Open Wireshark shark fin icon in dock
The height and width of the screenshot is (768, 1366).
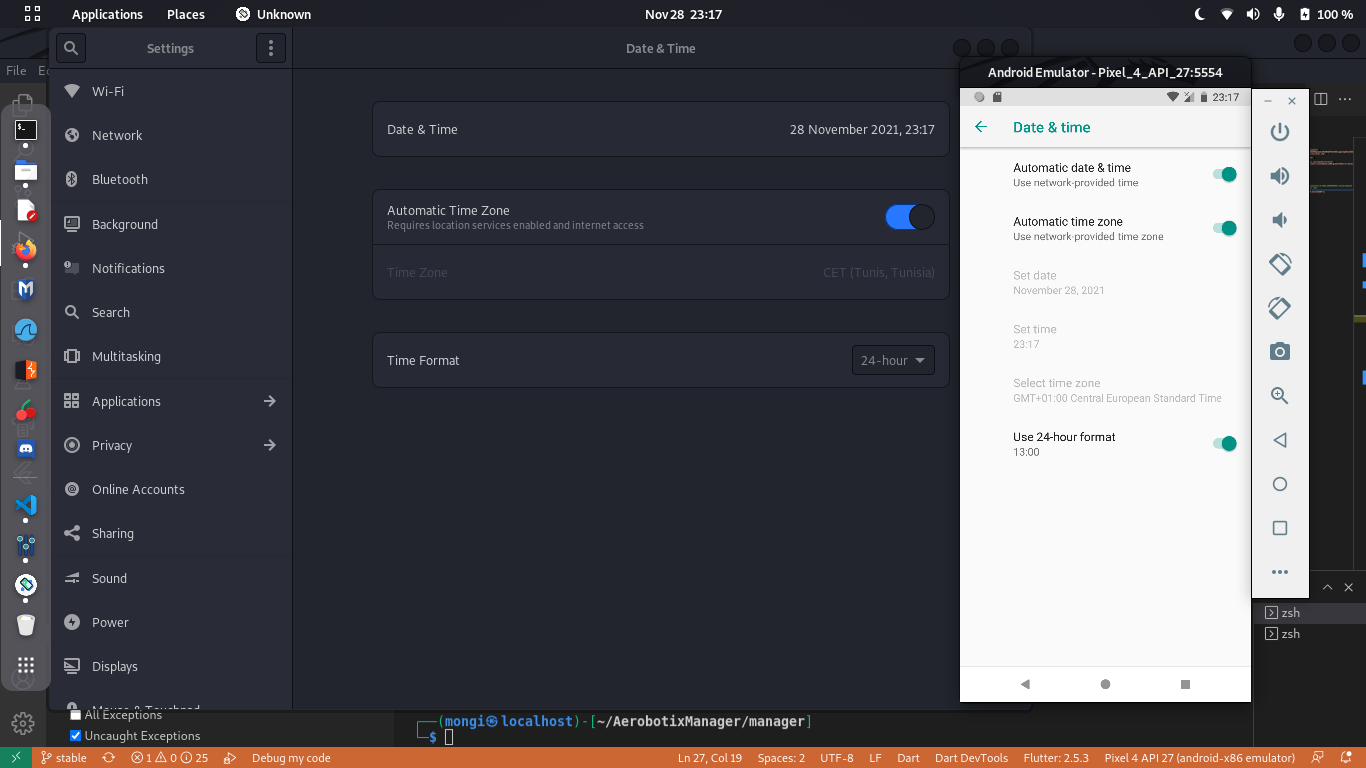[26, 330]
